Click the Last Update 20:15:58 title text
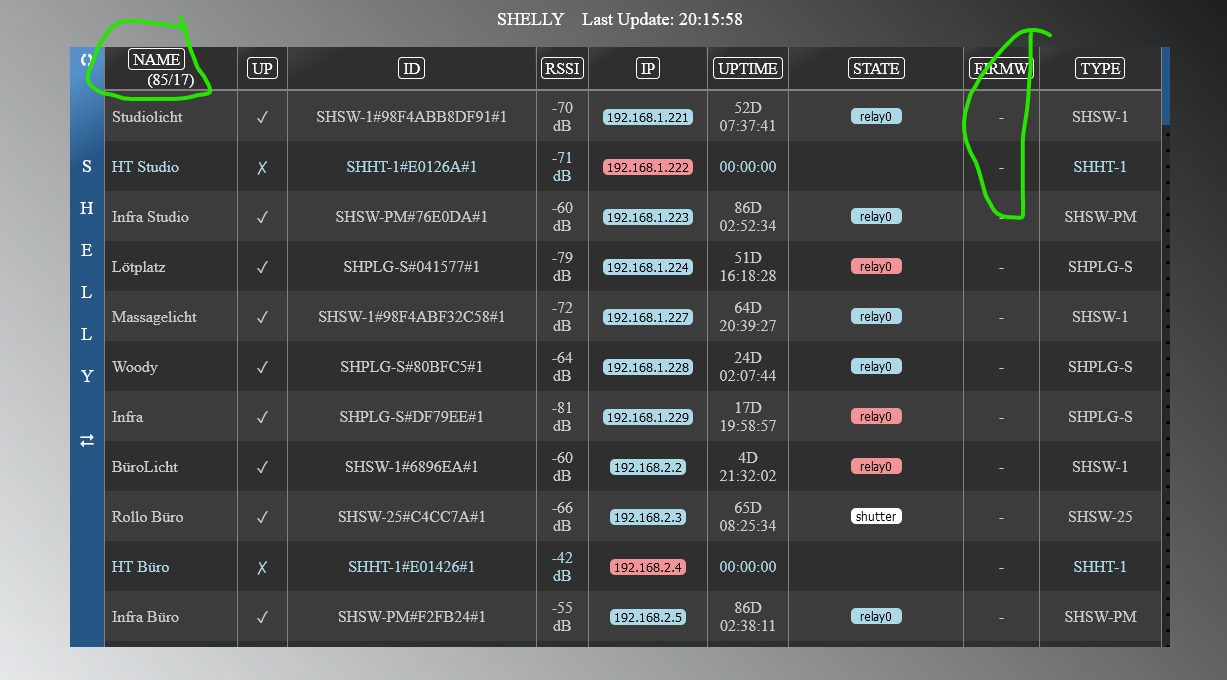This screenshot has width=1227, height=680. (x=662, y=19)
